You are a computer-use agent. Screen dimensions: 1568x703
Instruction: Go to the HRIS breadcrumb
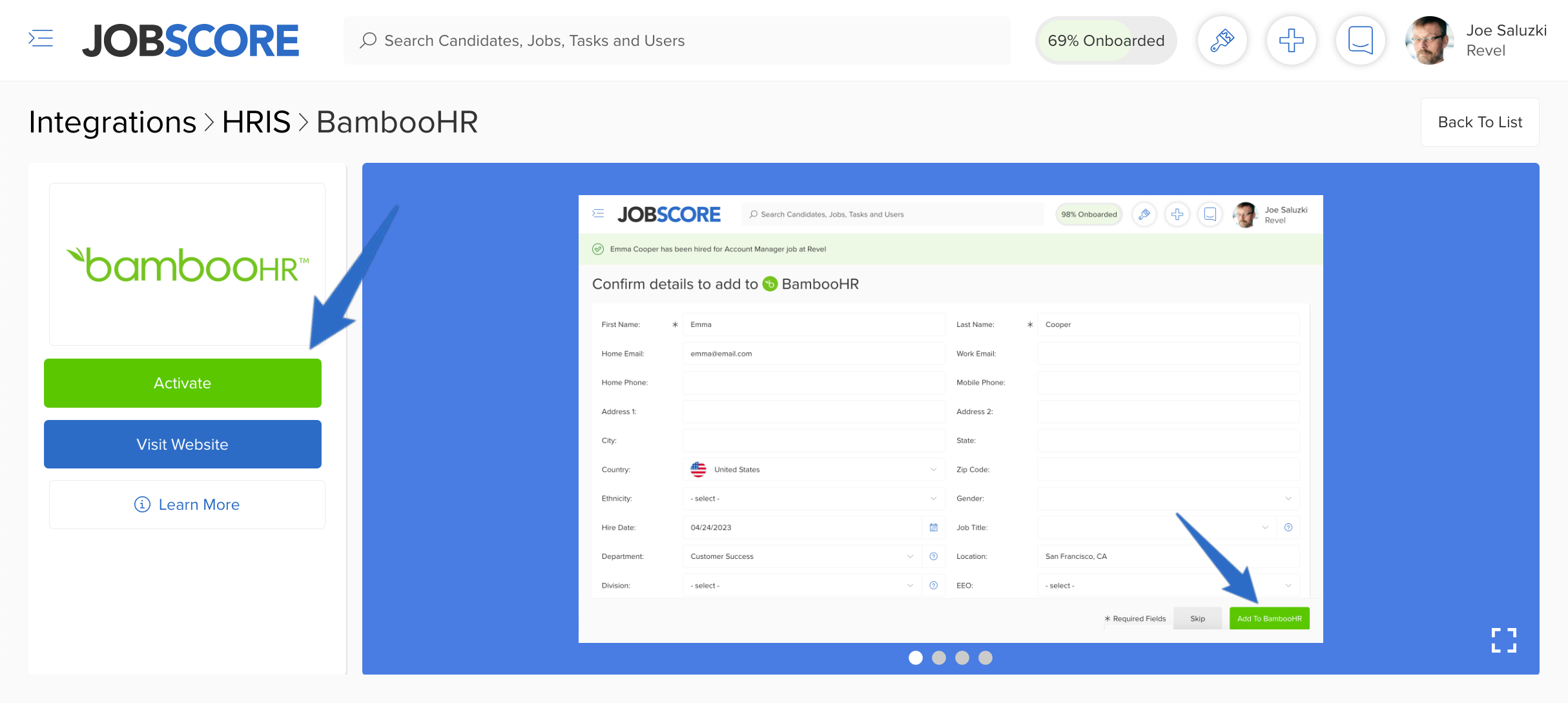point(256,122)
